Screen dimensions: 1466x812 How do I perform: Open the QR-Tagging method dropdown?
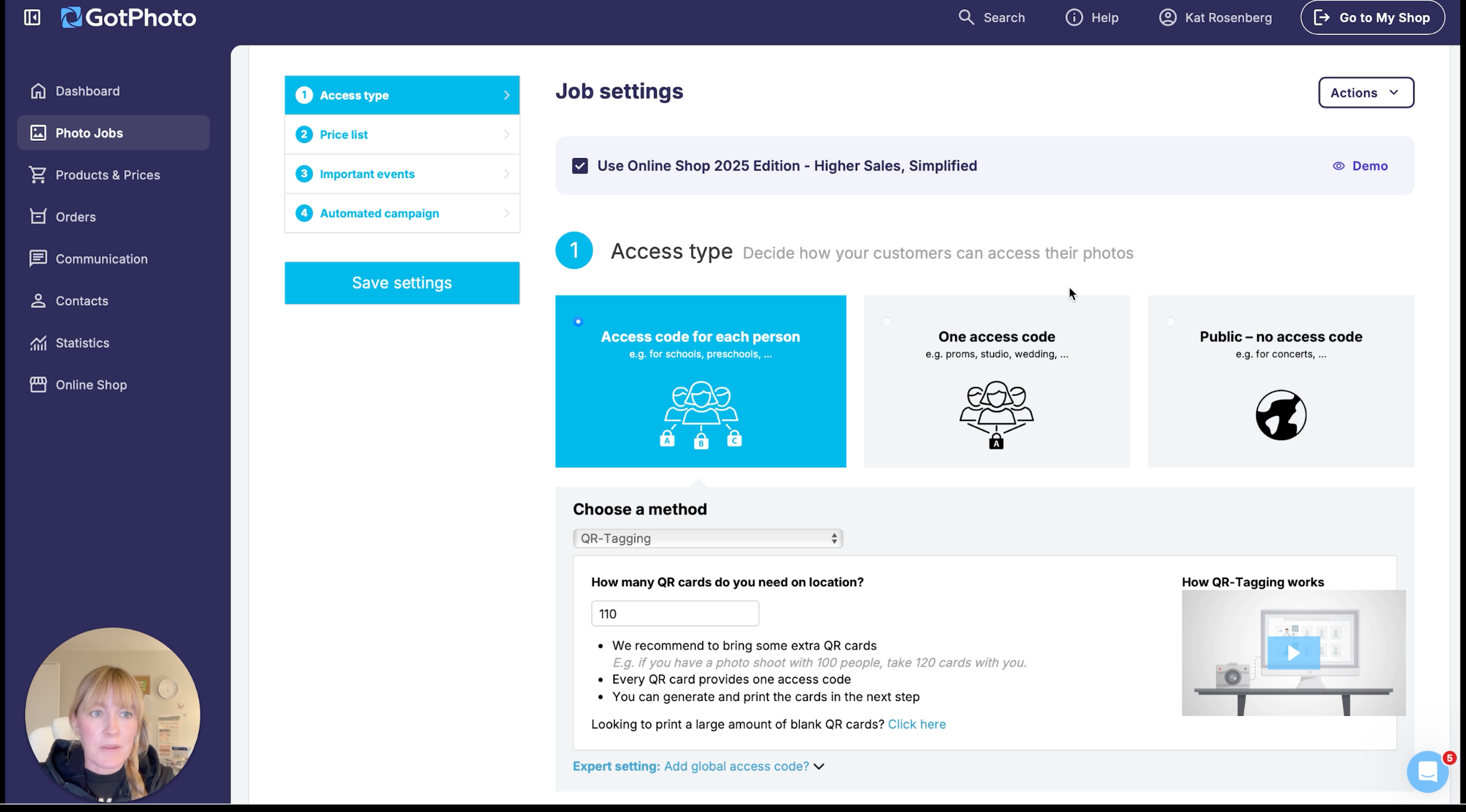point(707,538)
